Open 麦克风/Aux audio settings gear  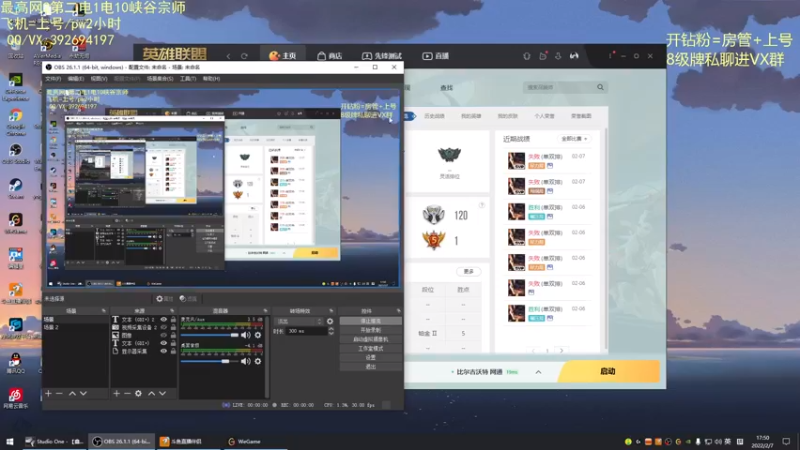click(x=258, y=335)
